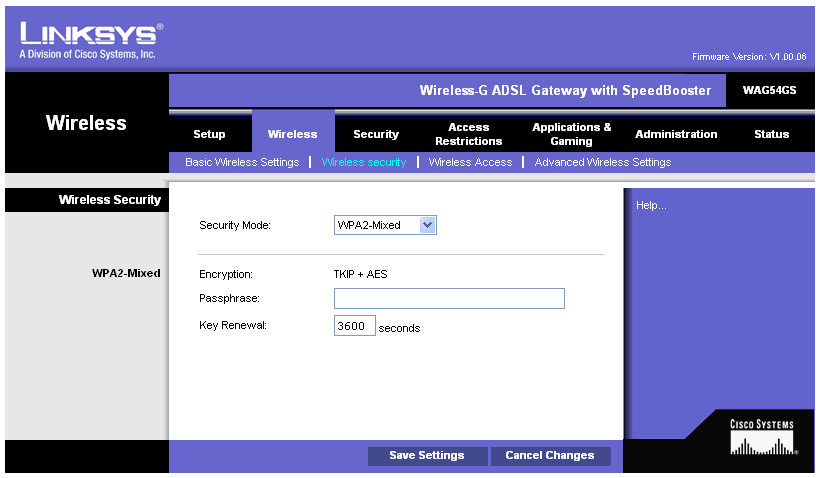This screenshot has height=478, width=820.
Task: Click into the Passphrase field
Action: [449, 298]
